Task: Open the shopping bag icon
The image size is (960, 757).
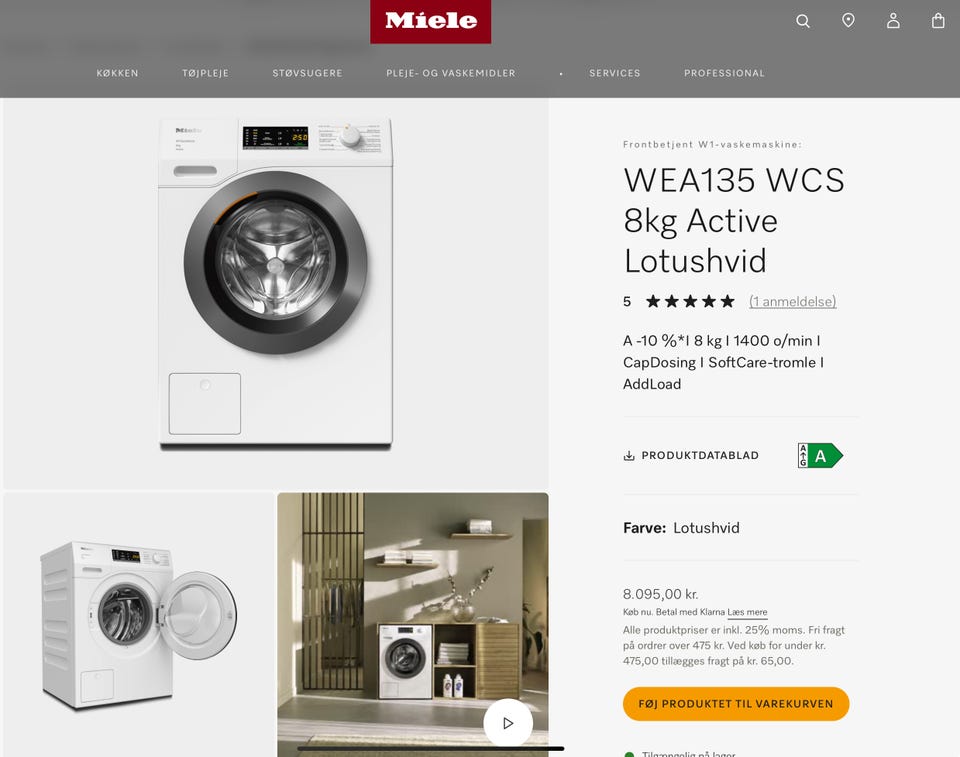Action: 938,21
